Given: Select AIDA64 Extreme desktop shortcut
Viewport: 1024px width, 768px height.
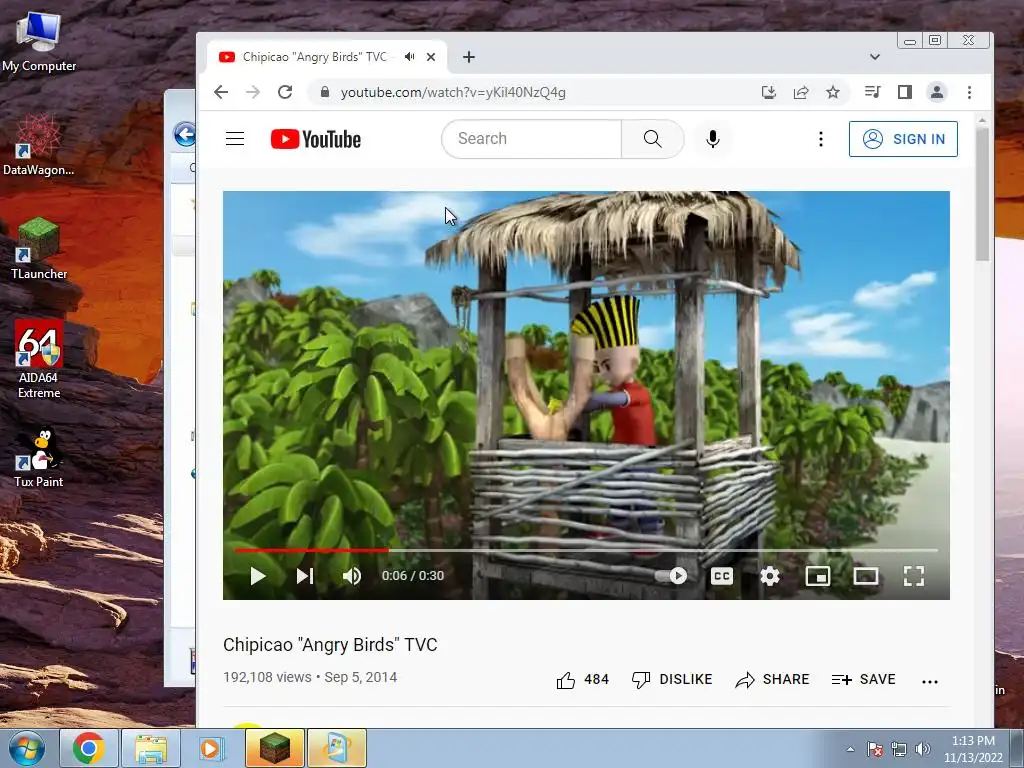Looking at the screenshot, I should point(39,359).
